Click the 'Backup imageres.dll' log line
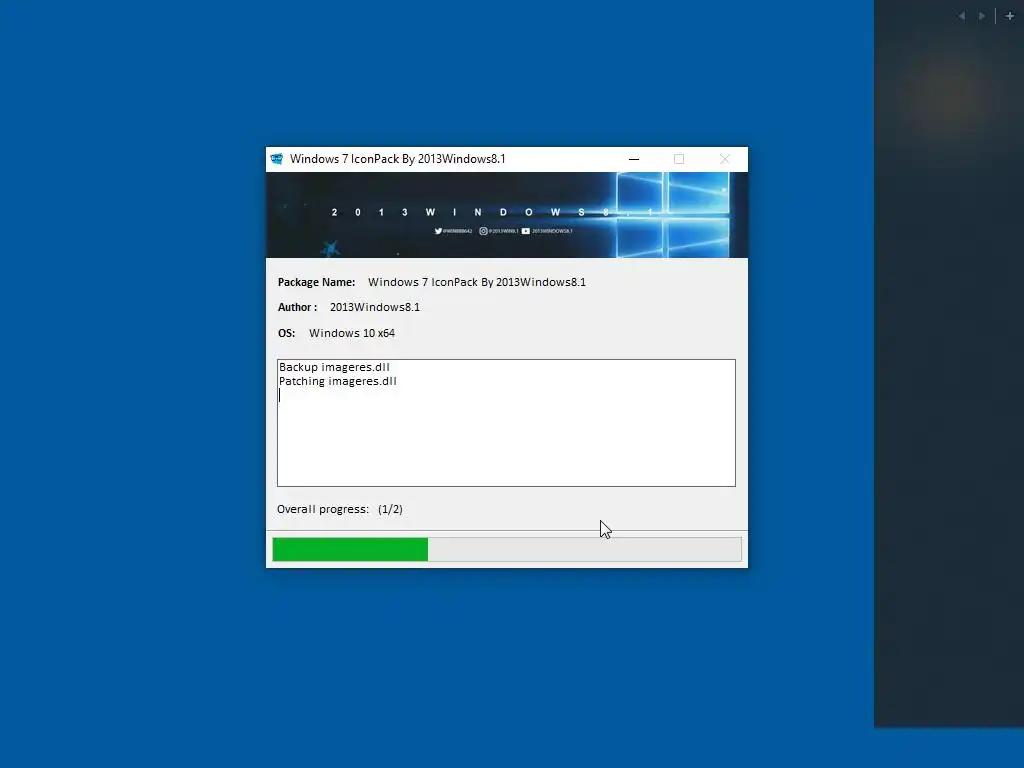Image resolution: width=1024 pixels, height=768 pixels. 334,367
